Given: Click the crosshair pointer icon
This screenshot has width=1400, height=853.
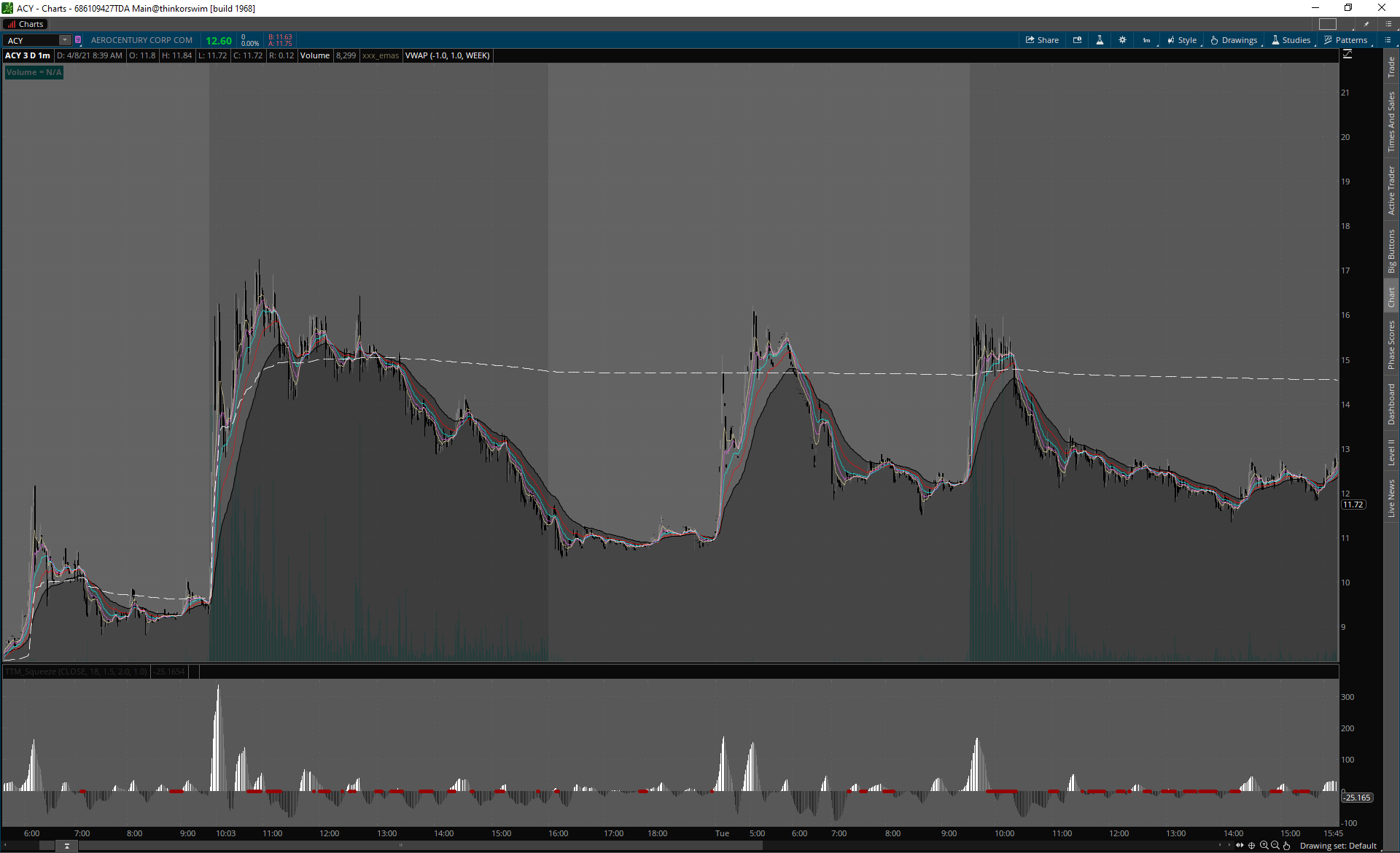Looking at the screenshot, I should (1252, 846).
